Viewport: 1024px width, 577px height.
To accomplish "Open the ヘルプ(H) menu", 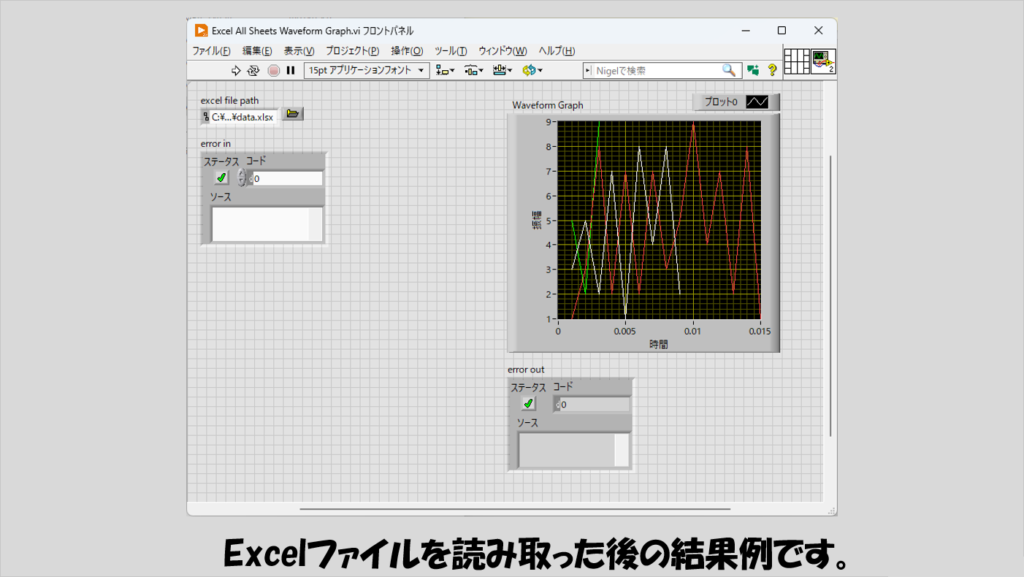I will point(556,51).
